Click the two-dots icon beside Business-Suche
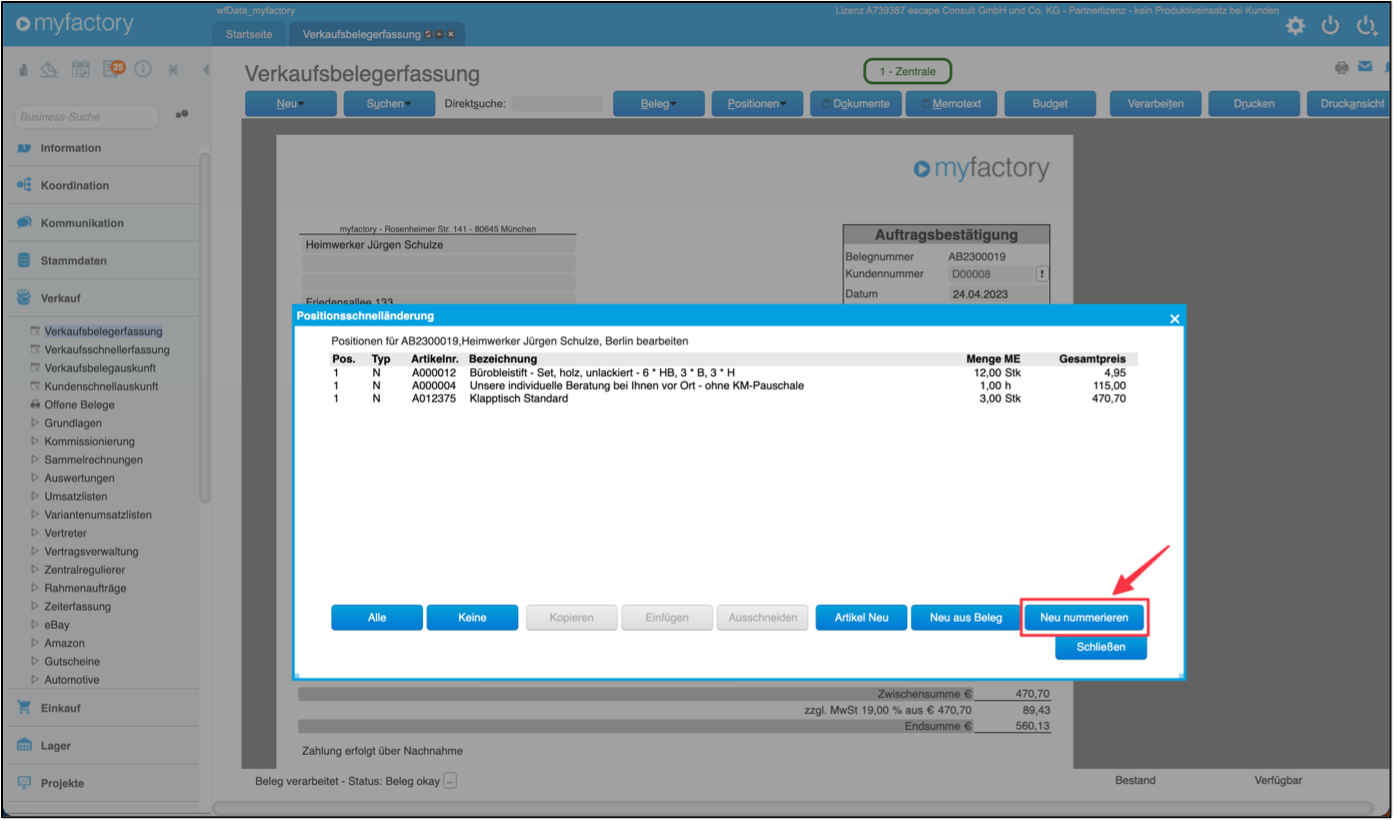 point(181,114)
